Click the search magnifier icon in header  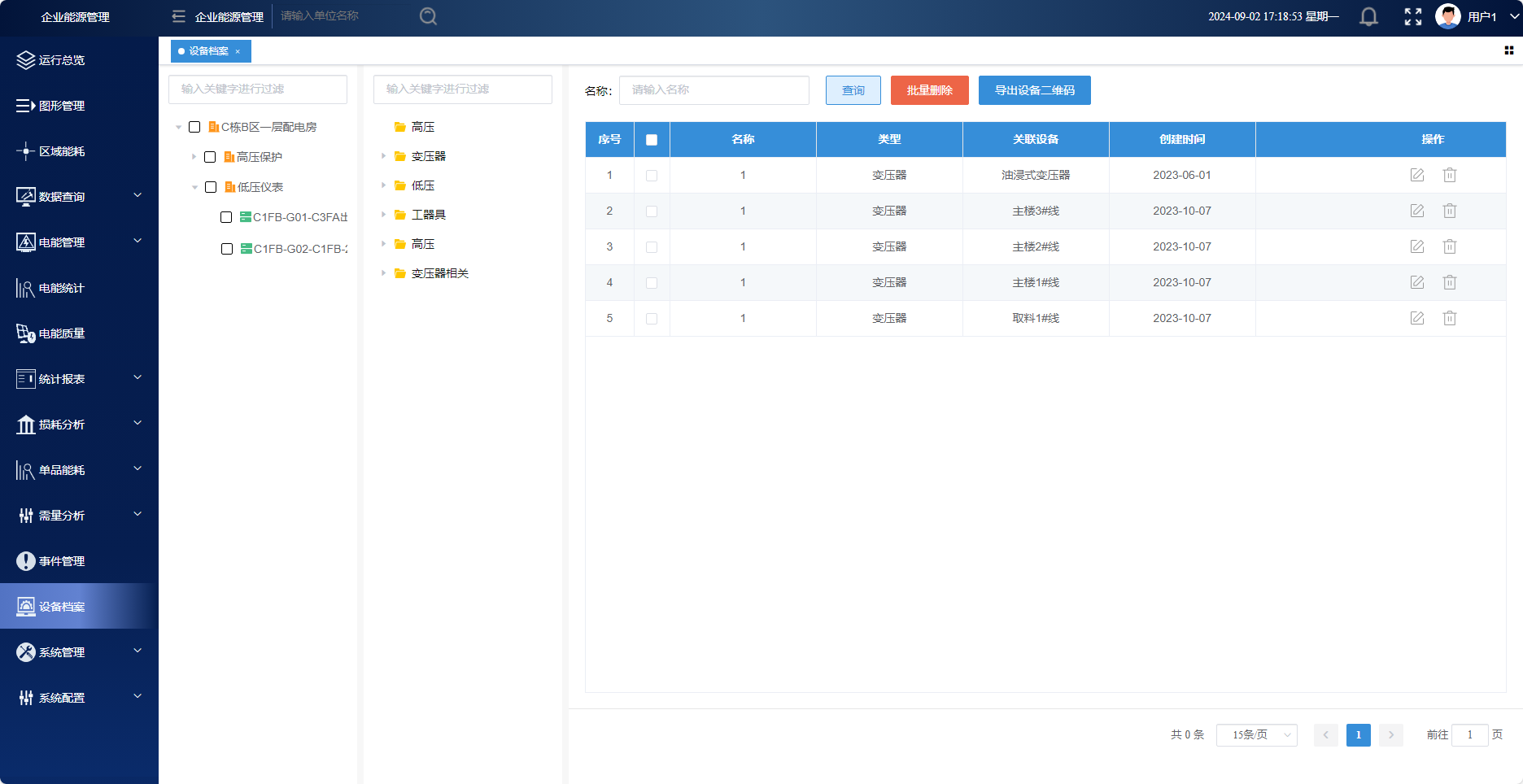(x=428, y=16)
